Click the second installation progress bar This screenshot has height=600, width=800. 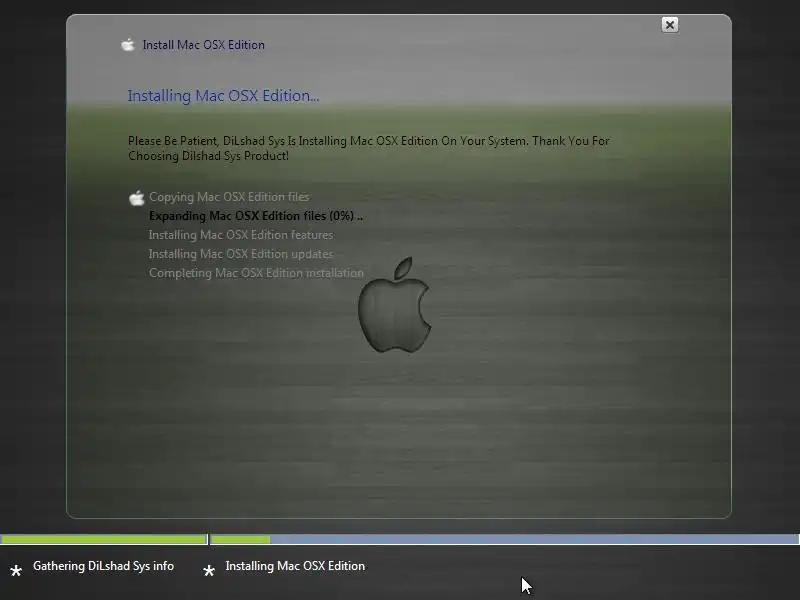pos(505,539)
